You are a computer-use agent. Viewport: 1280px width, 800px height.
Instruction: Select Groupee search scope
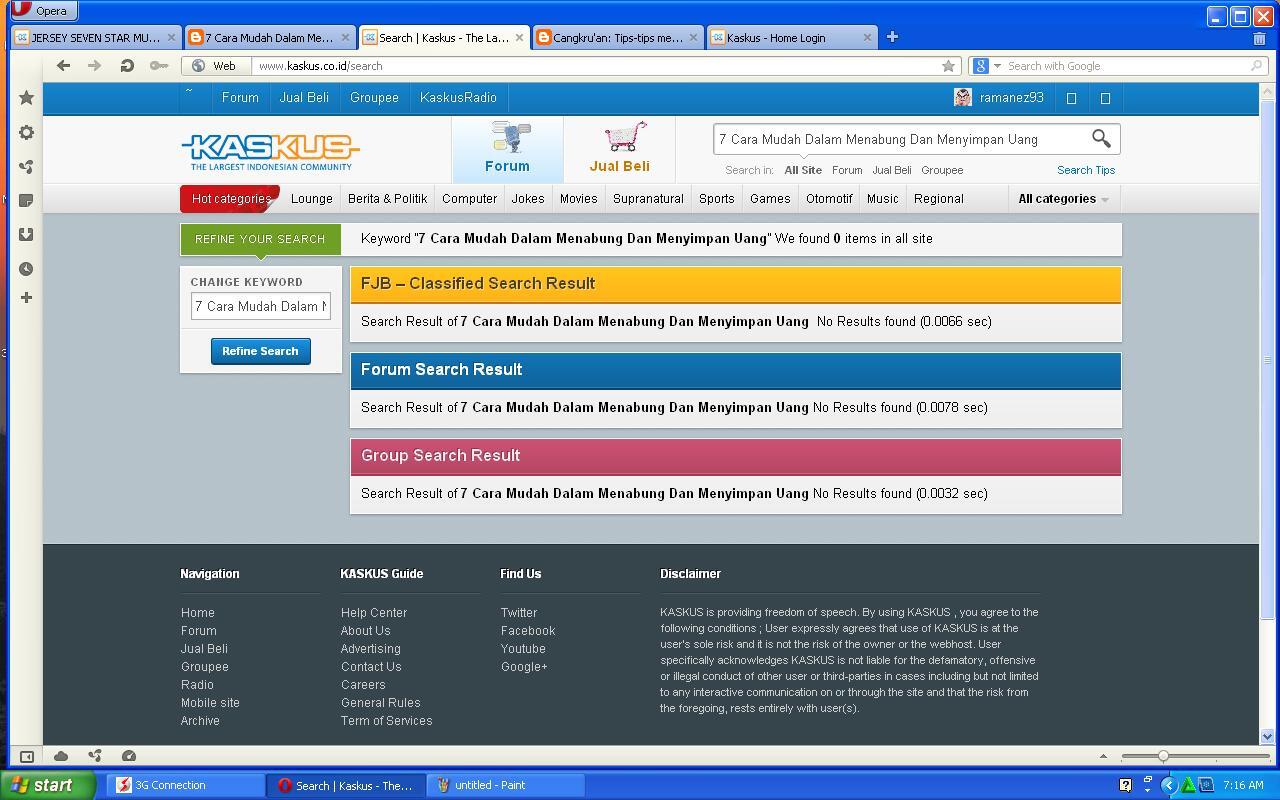(942, 170)
